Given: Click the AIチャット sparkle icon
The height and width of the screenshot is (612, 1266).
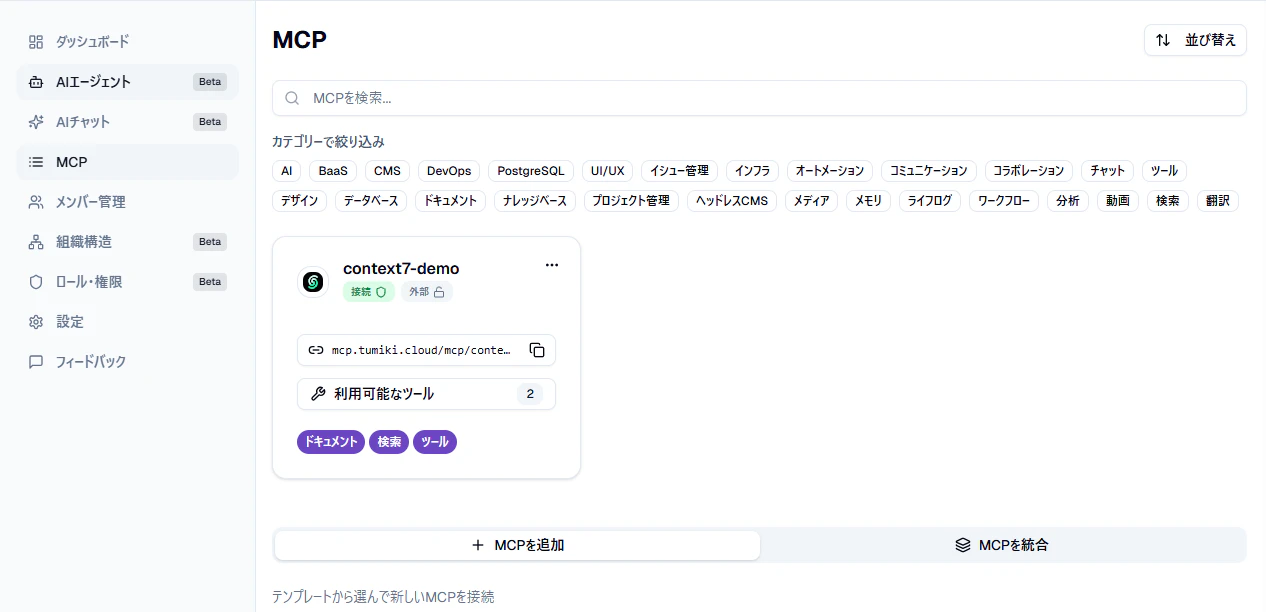Looking at the screenshot, I should click(36, 122).
